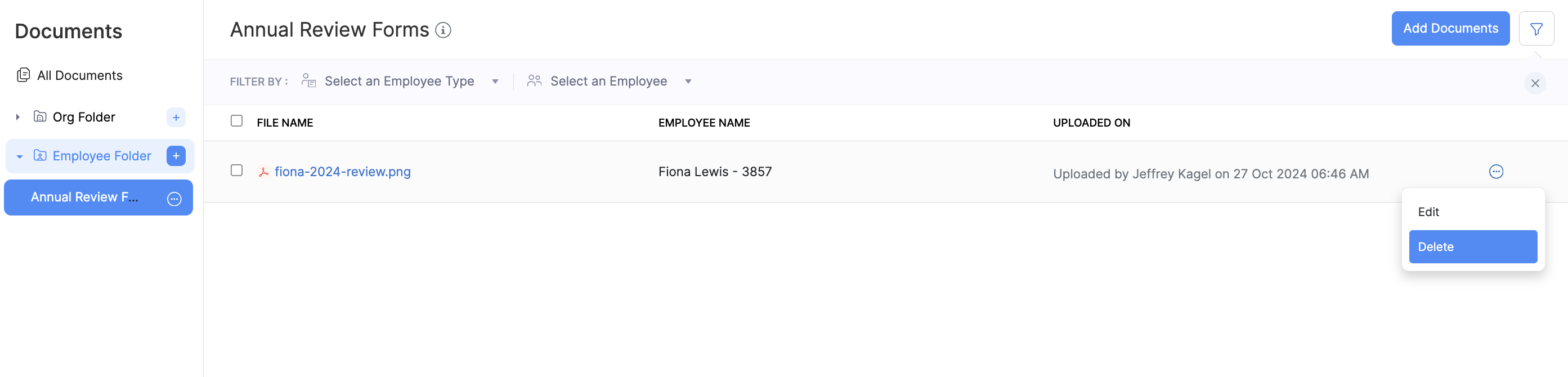The height and width of the screenshot is (377, 1568).
Task: Open the fiona-2024-review.png file link
Action: point(343,172)
